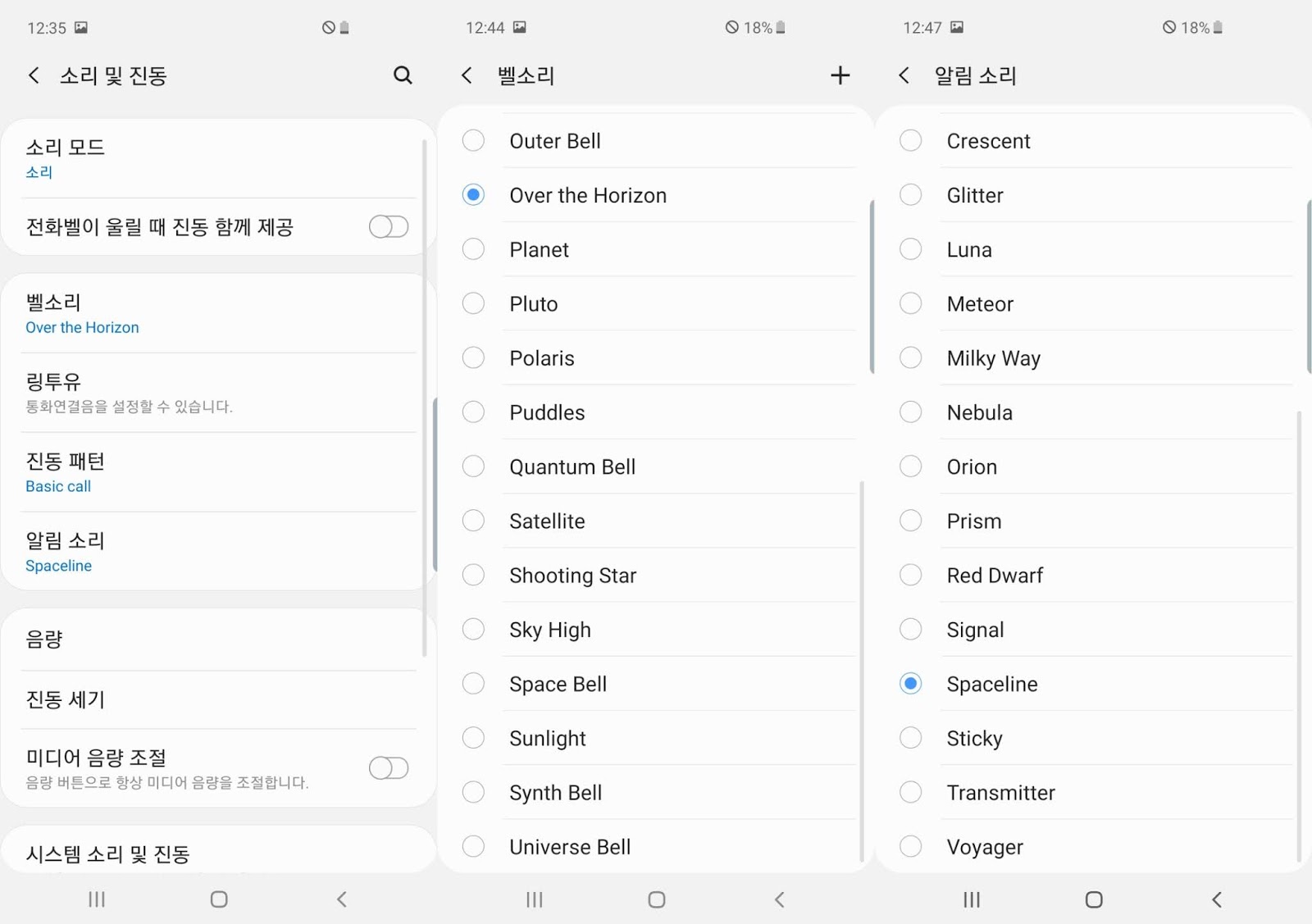This screenshot has height=924, width=1312.
Task: Go back from the 벨소리 screen
Action: [467, 75]
